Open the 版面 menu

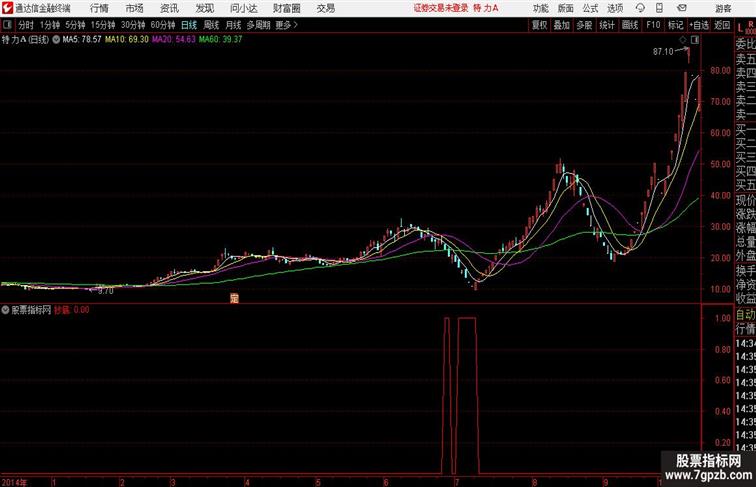[566, 8]
